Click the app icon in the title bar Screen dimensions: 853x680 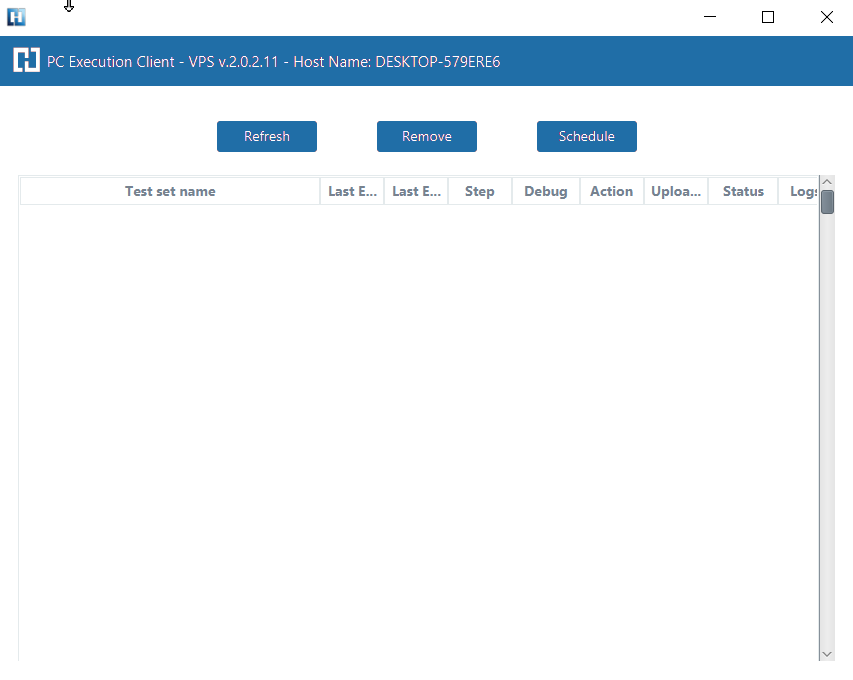coord(16,17)
